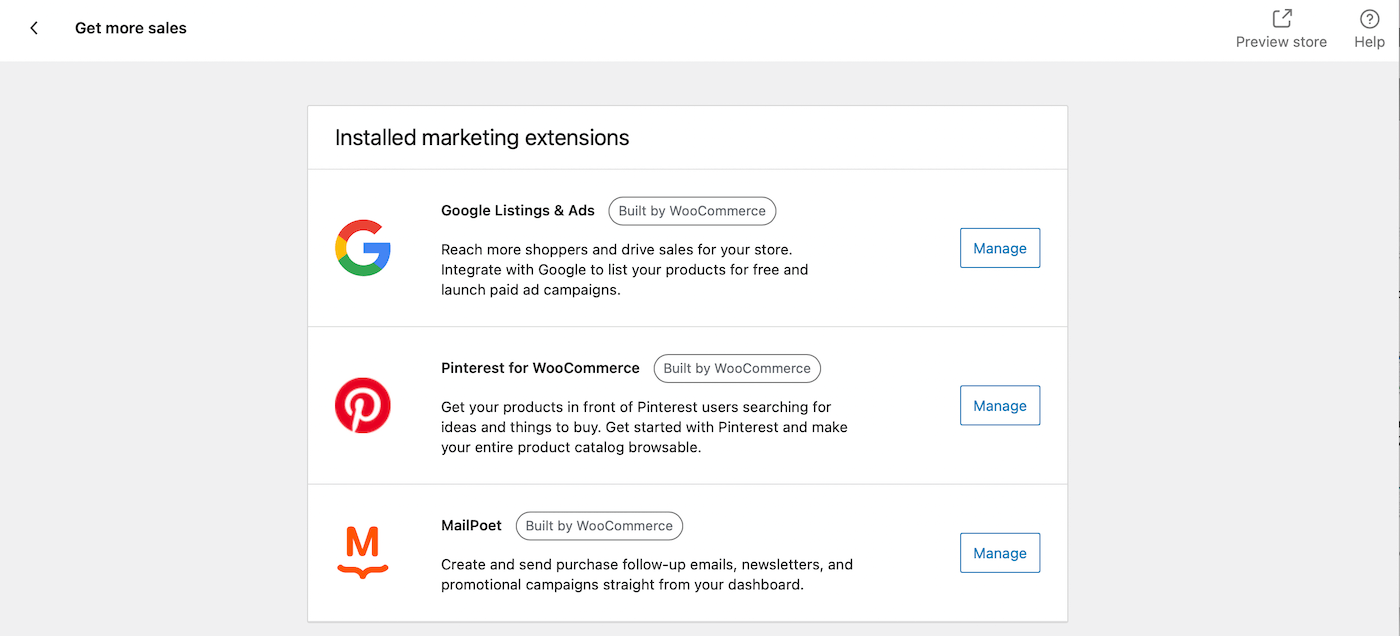Click the Installed marketing extensions heading
Screen dimensions: 1400x636
tap(482, 138)
